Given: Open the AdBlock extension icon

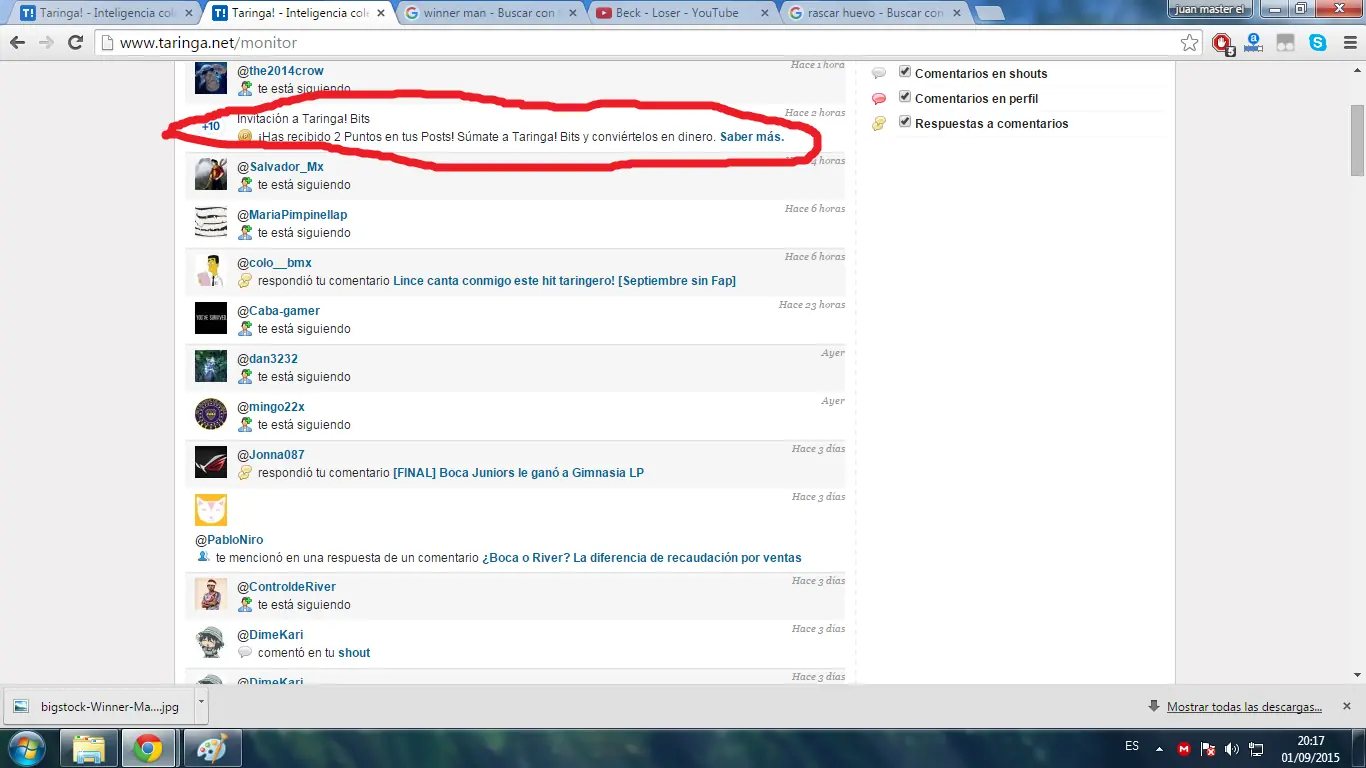Looking at the screenshot, I should coord(1222,43).
